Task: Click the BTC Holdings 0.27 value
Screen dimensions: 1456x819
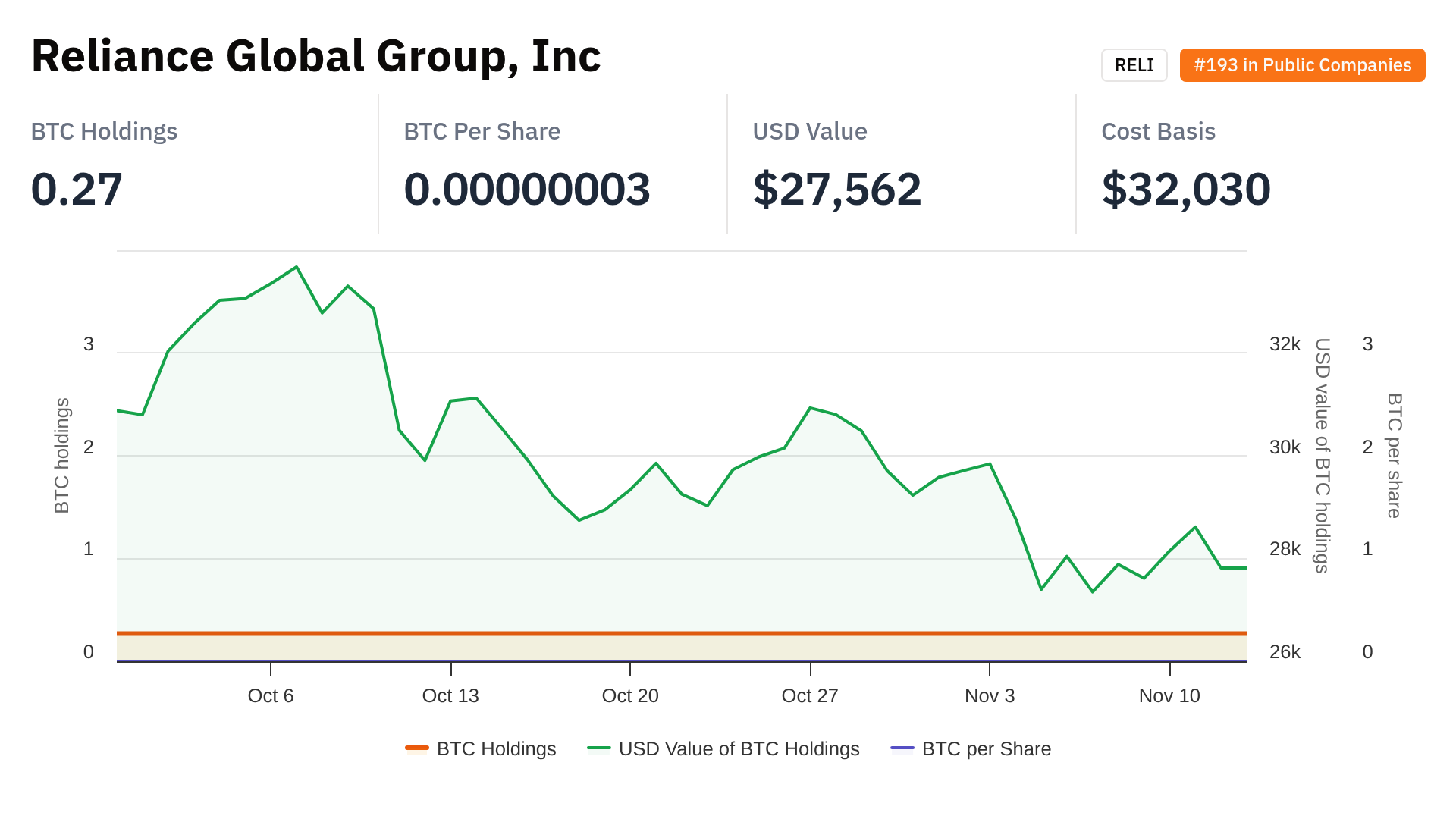Action: (77, 189)
